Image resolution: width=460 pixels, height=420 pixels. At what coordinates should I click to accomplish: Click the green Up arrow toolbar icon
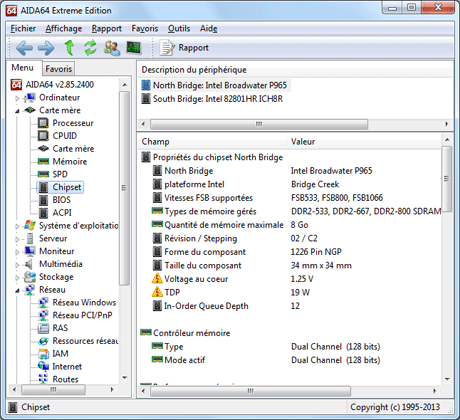69,48
